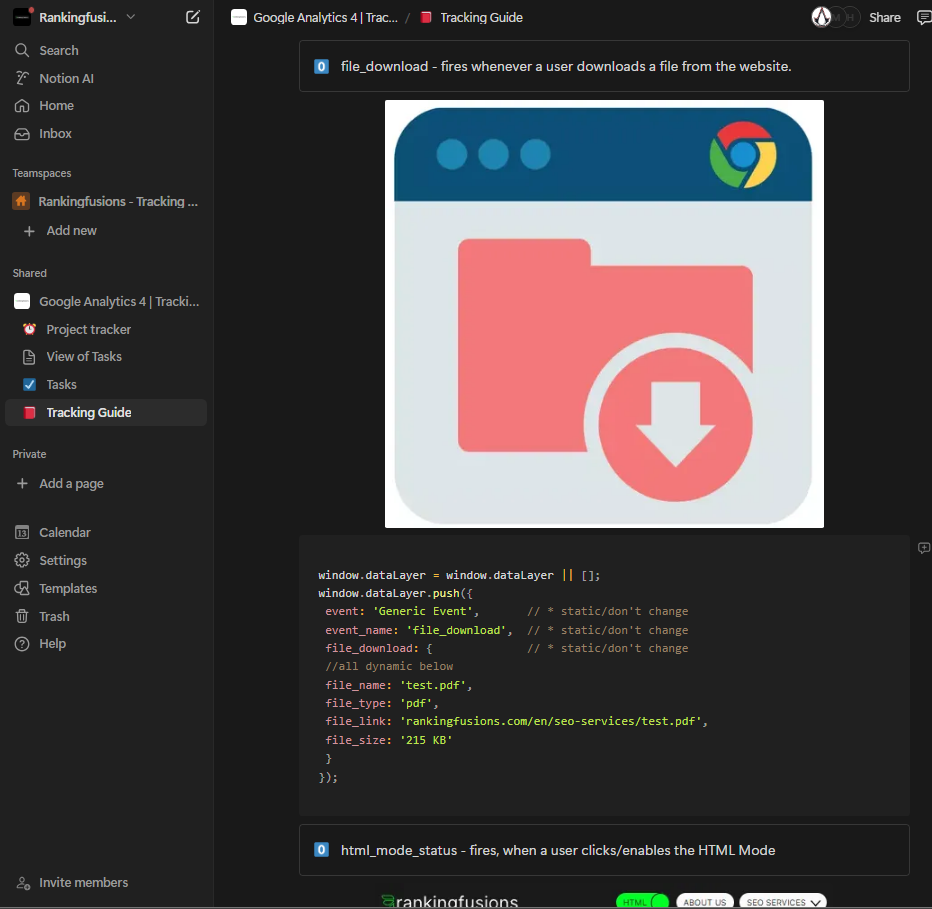Click the Help icon item
Viewport: 932px width, 909px height.
(x=52, y=644)
